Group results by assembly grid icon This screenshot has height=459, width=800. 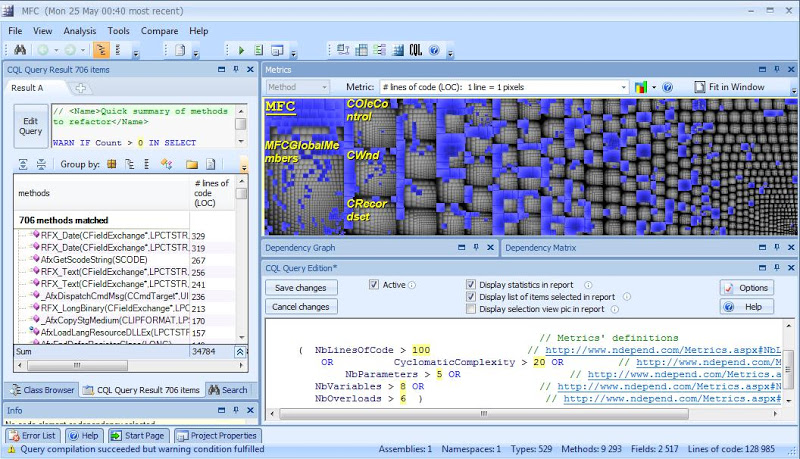tap(112, 164)
